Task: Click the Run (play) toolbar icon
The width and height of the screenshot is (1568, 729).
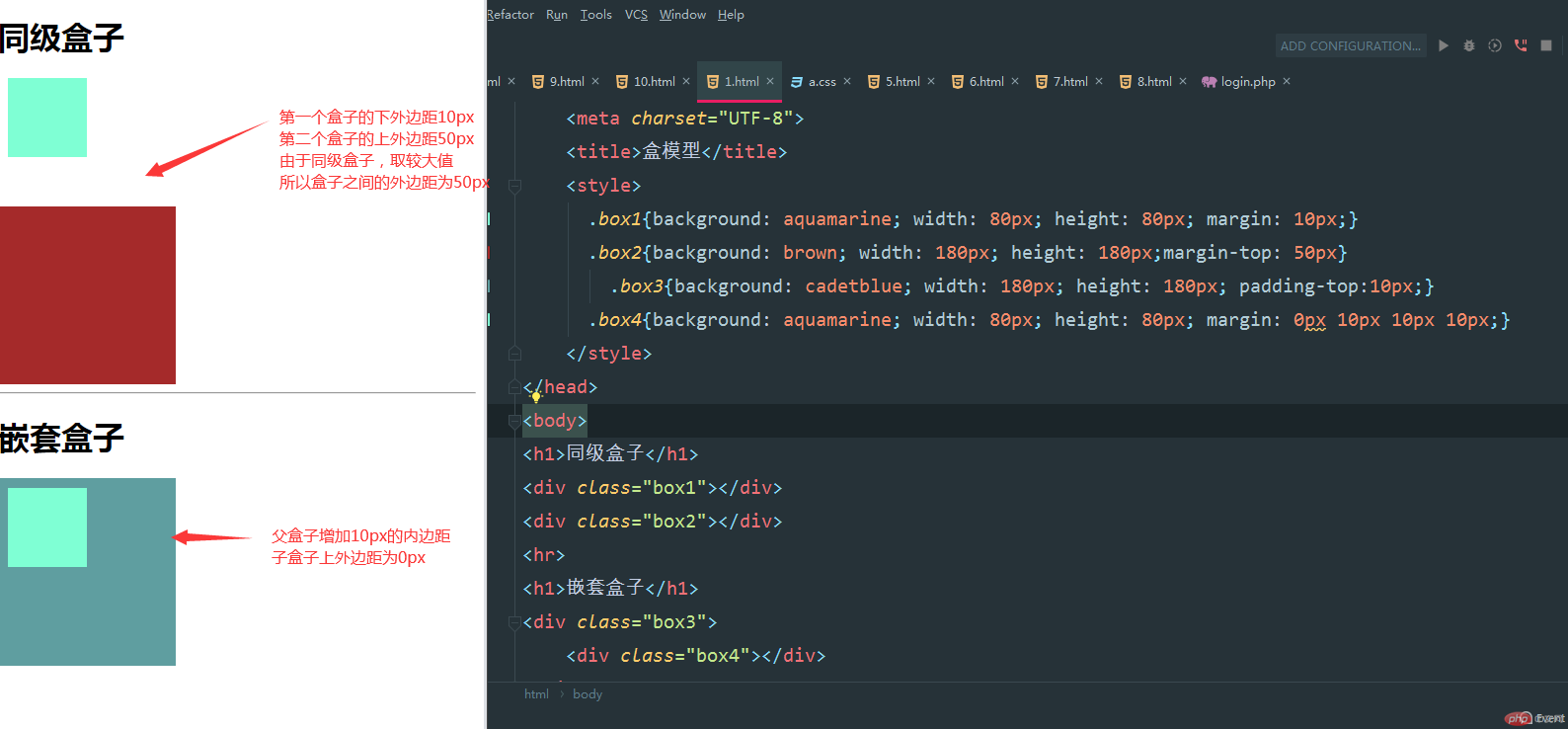Action: pos(1444,45)
